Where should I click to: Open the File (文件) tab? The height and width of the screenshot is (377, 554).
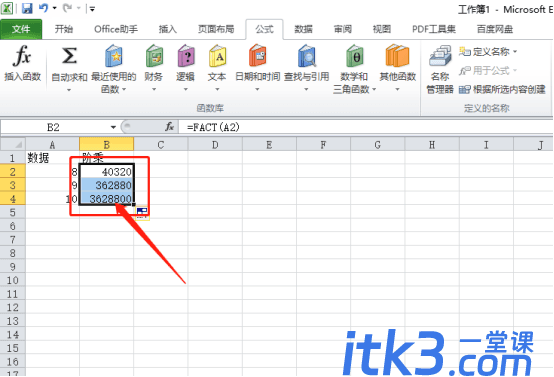tap(21, 29)
